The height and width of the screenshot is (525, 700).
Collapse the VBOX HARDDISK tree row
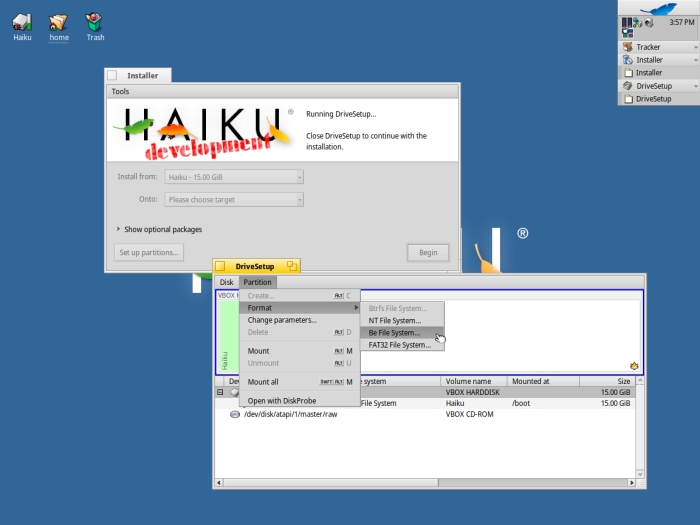click(x=220, y=393)
